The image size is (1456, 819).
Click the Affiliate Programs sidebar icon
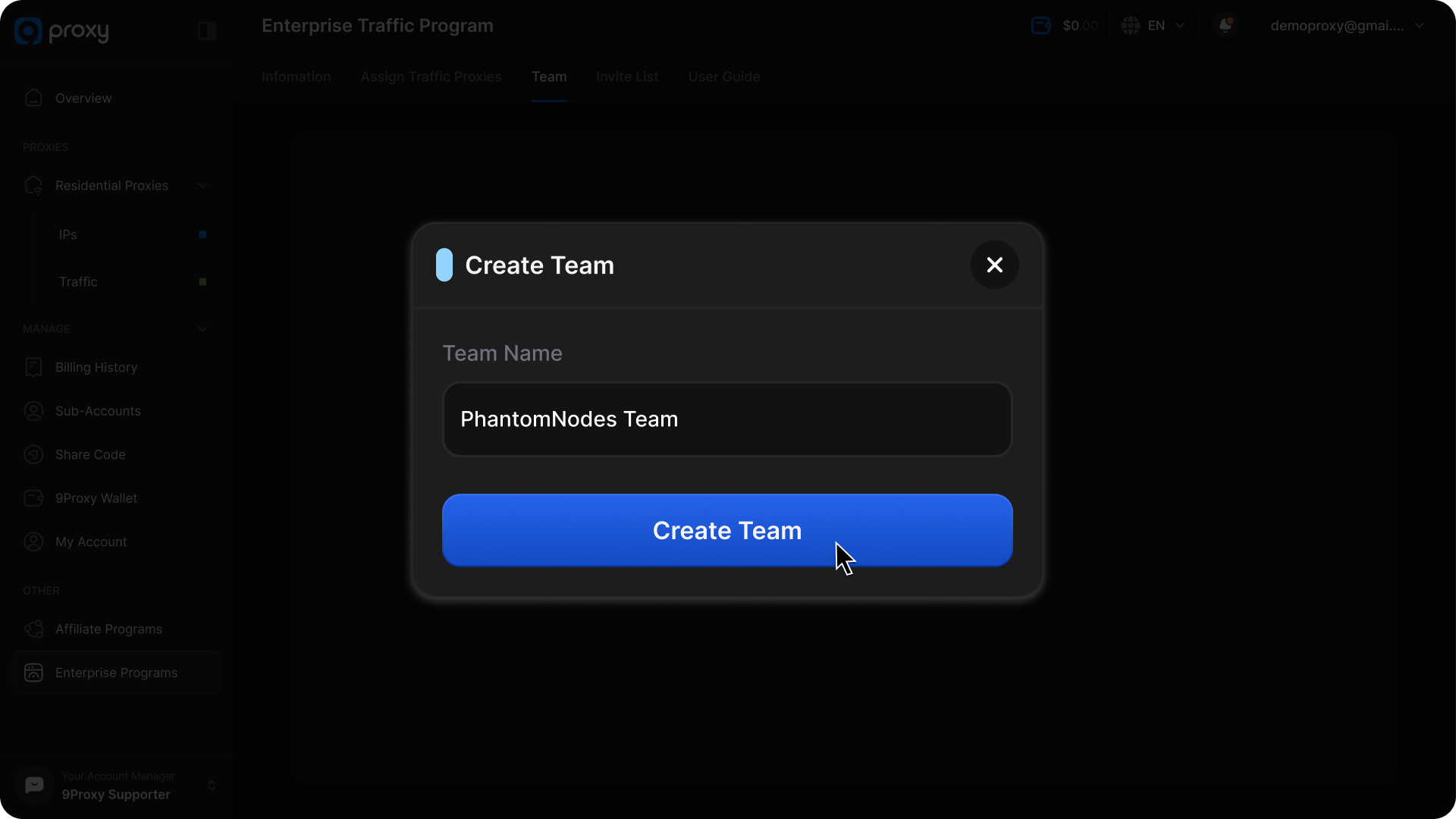point(33,629)
